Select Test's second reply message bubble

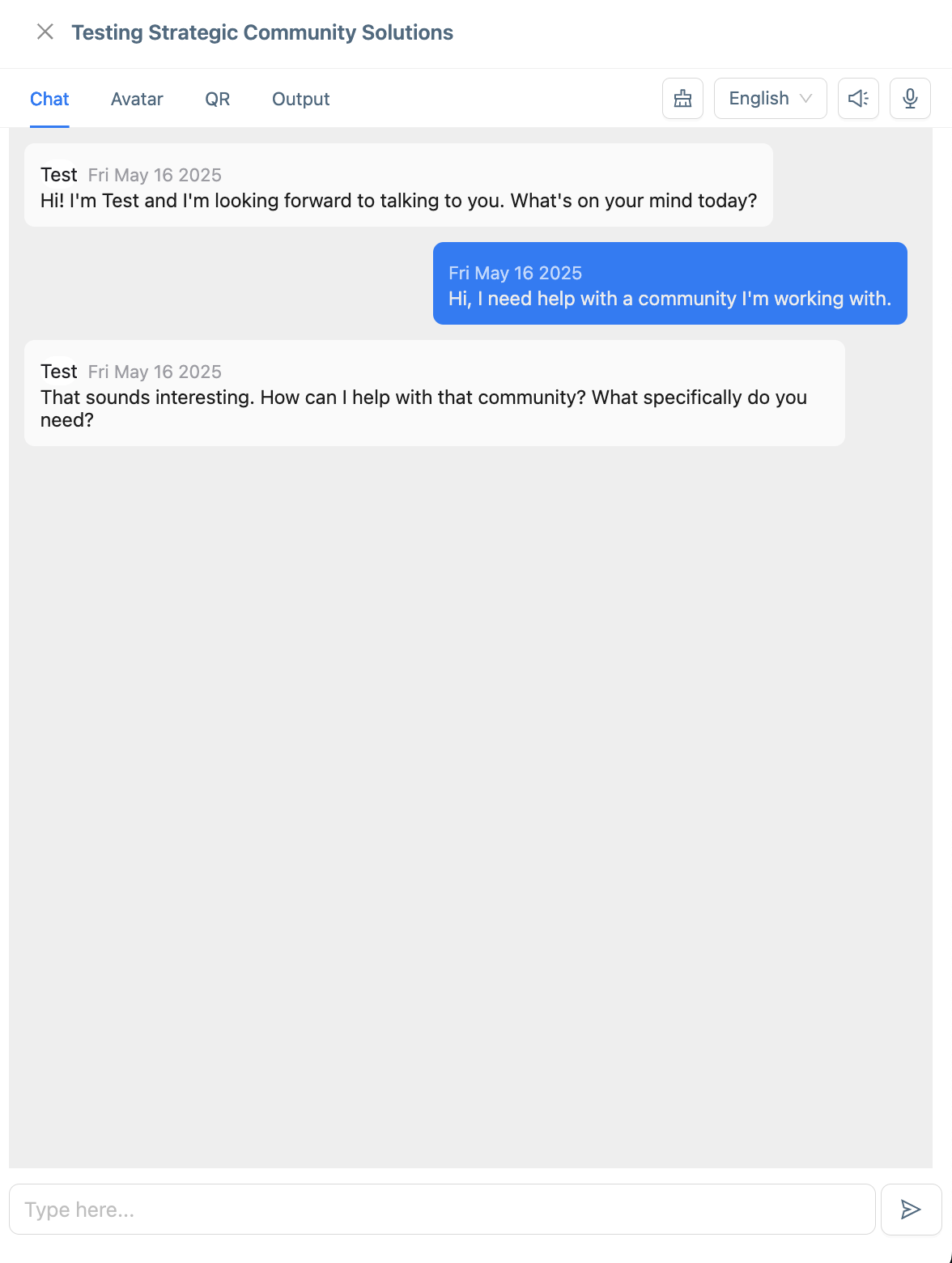pyautogui.click(x=435, y=393)
